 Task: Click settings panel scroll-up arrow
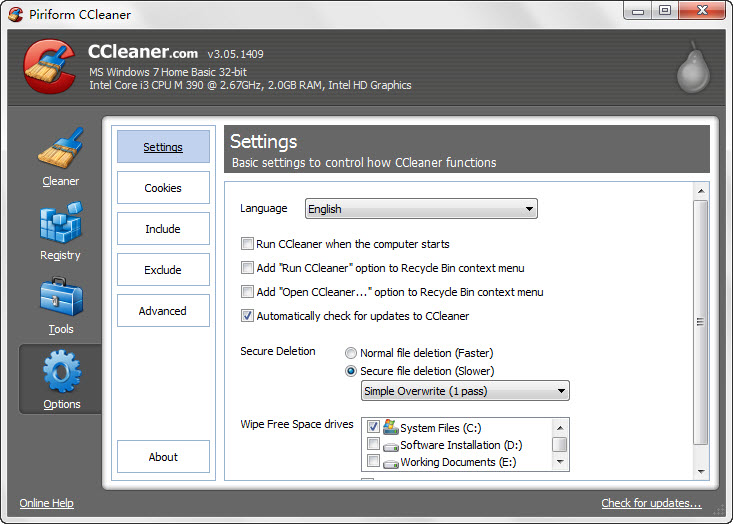point(701,191)
